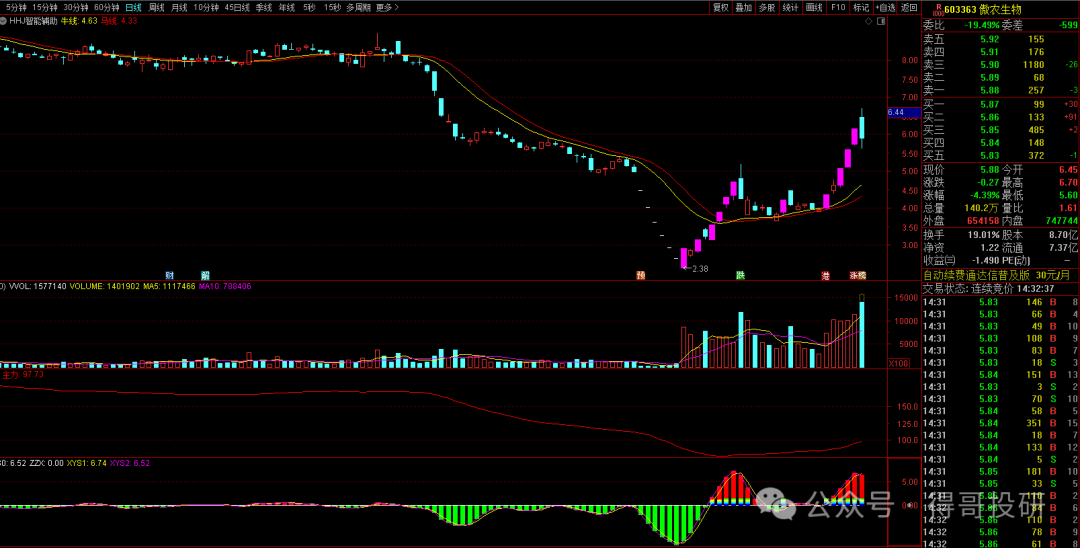Select the 日线 daily chart tab
Screen dimensions: 1080x548
[x=134, y=8]
